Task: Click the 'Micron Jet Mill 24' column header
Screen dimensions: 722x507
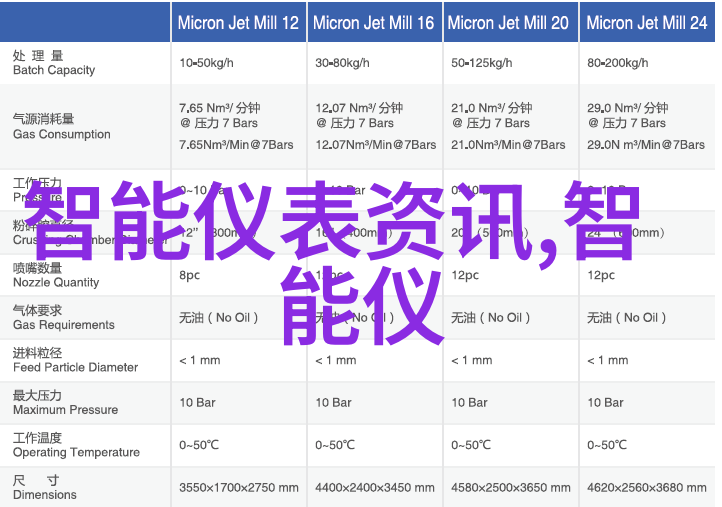Action: pos(647,23)
